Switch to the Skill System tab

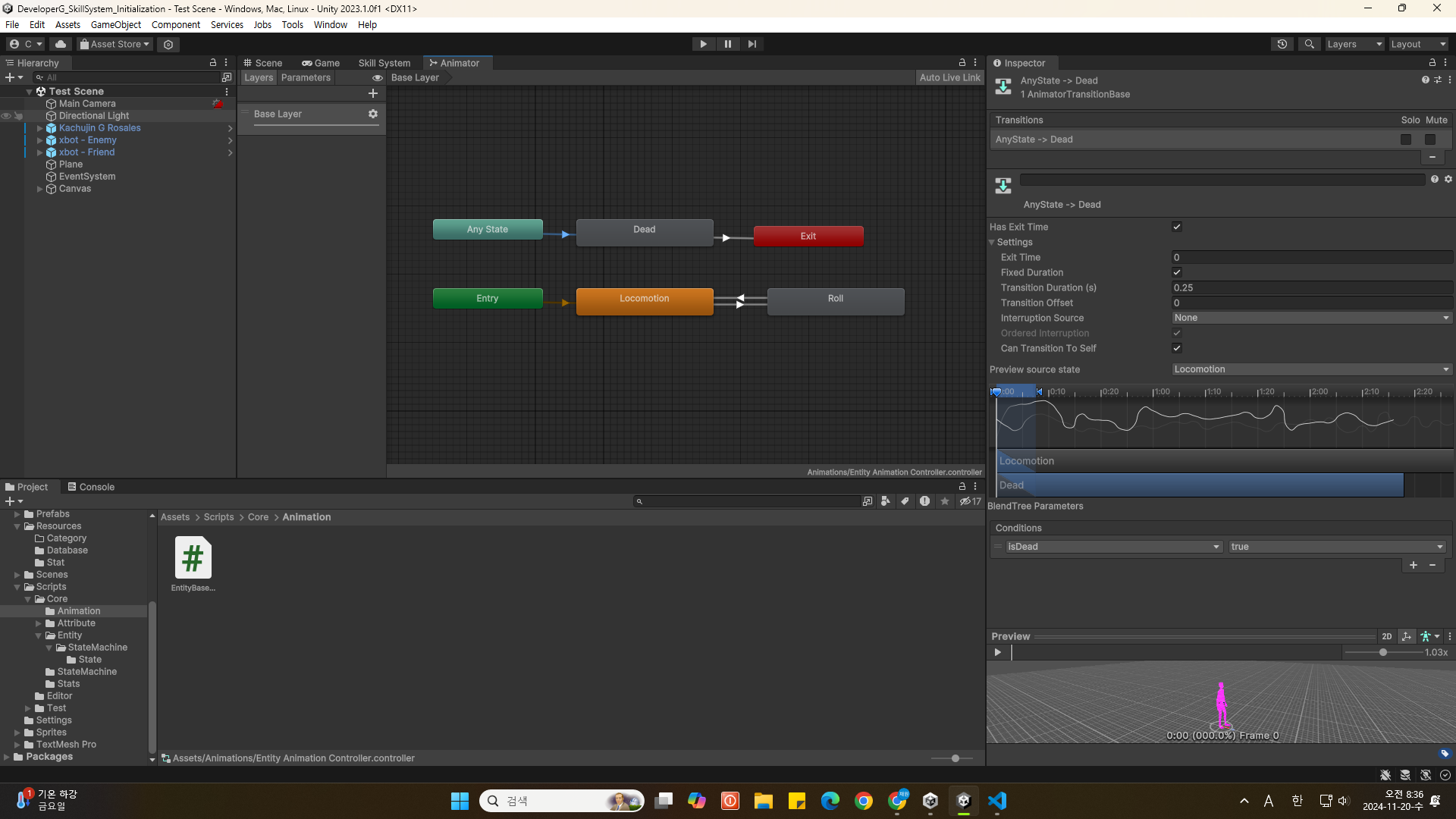coord(384,63)
